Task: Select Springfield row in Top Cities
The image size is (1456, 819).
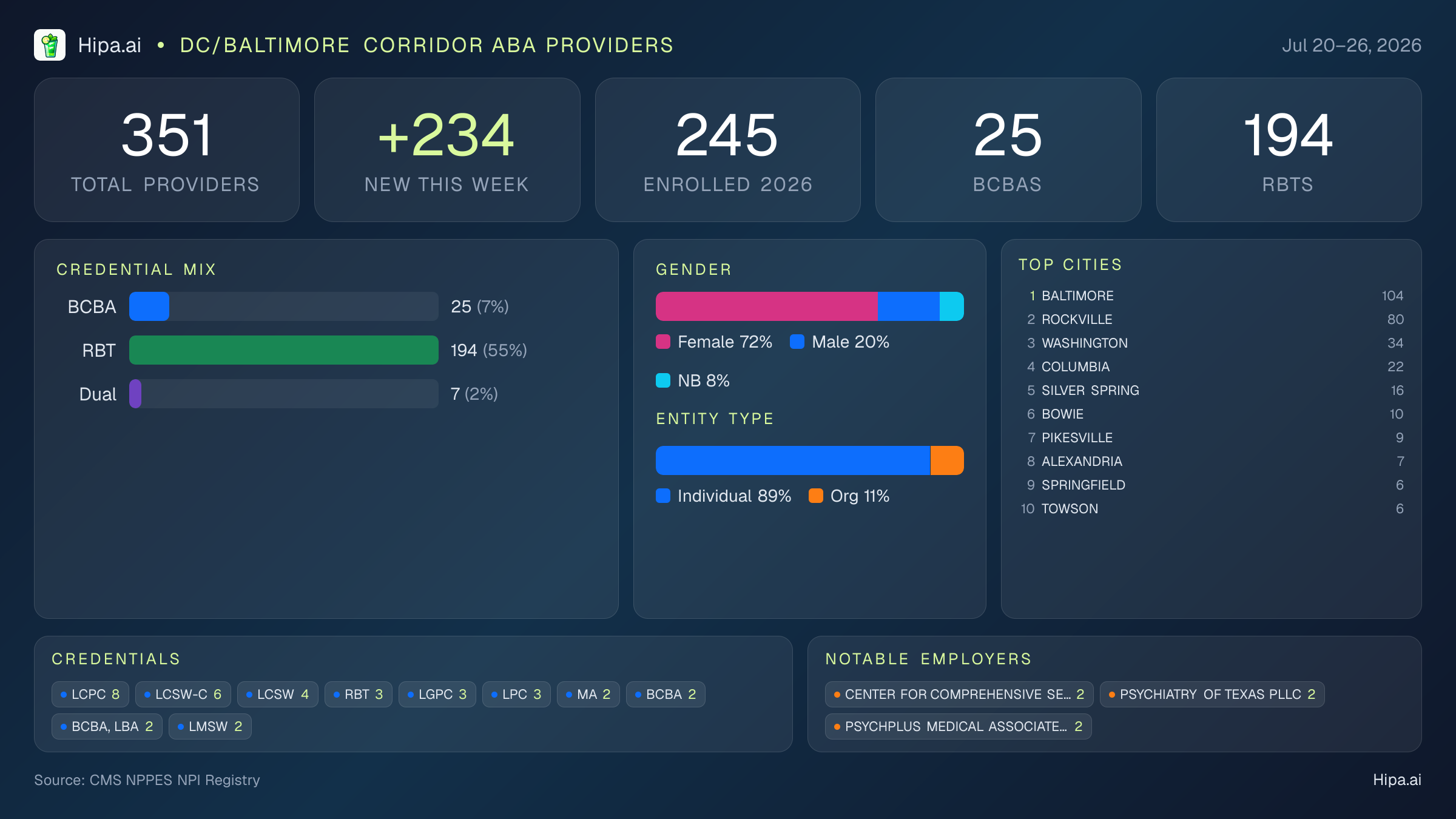Action: click(1212, 485)
